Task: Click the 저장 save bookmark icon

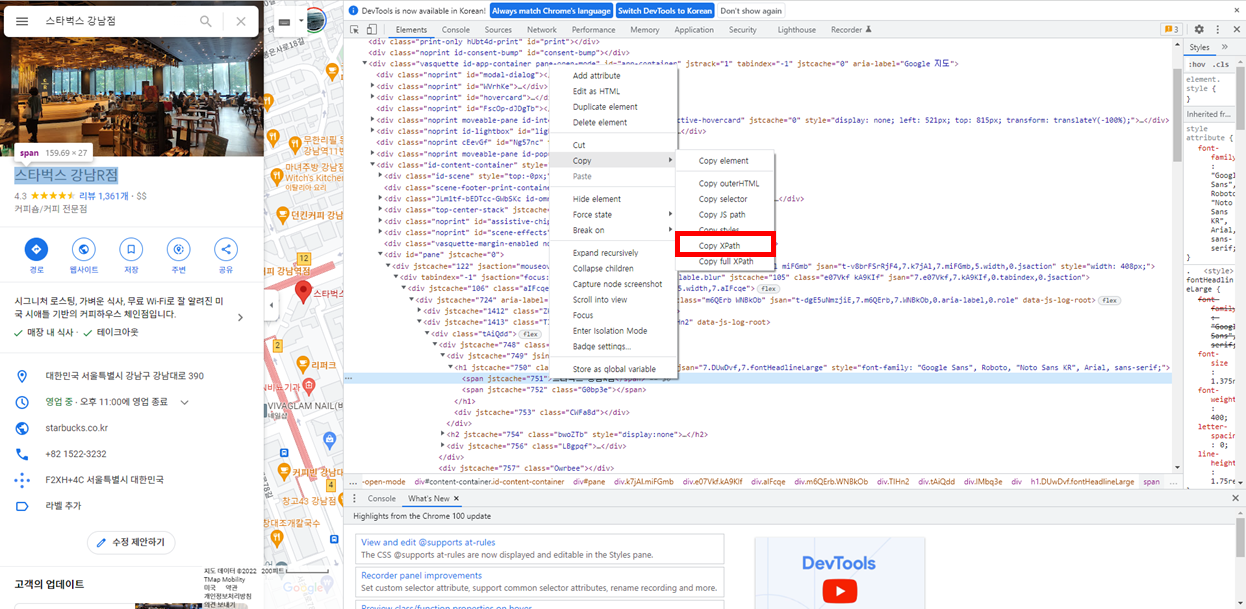Action: click(131, 249)
